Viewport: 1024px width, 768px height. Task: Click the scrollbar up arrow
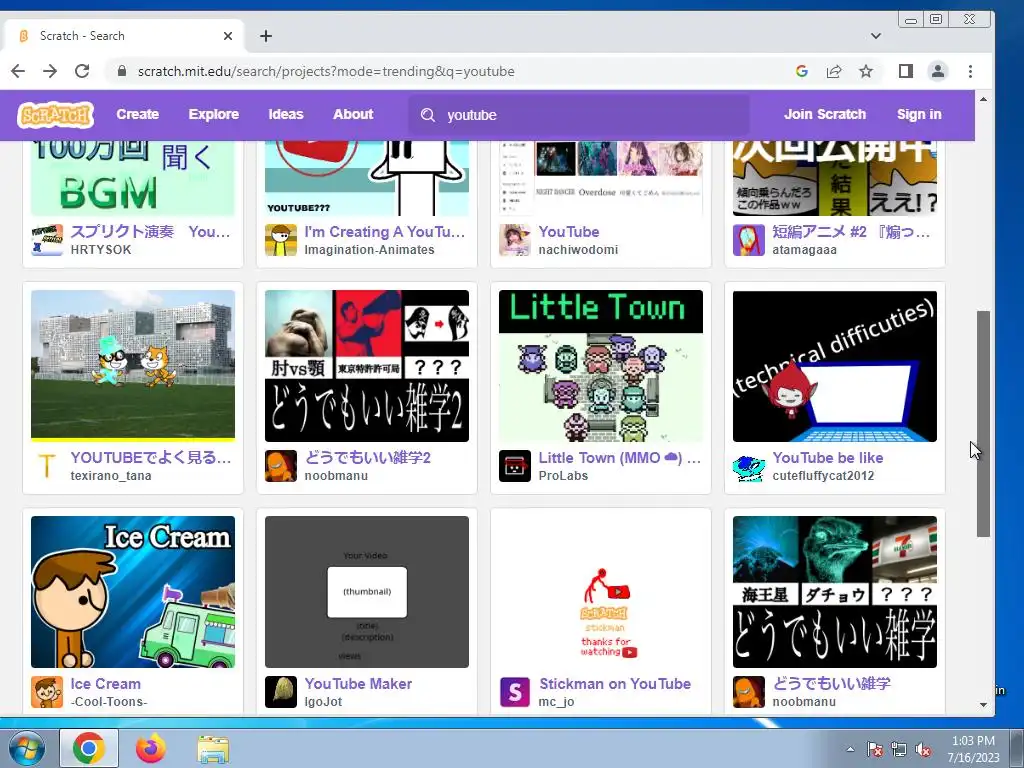click(x=984, y=99)
